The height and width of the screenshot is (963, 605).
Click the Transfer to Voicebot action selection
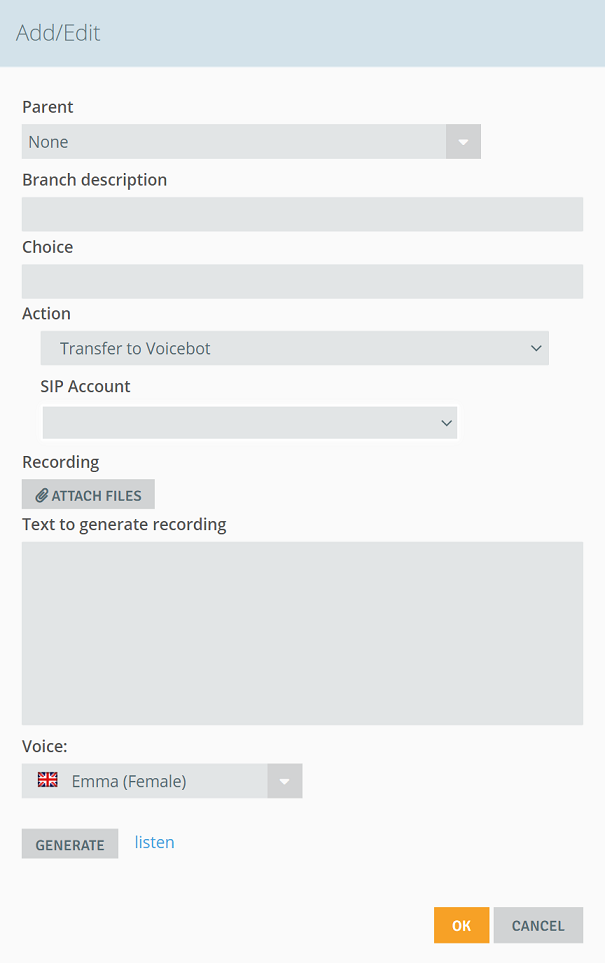click(x=295, y=348)
